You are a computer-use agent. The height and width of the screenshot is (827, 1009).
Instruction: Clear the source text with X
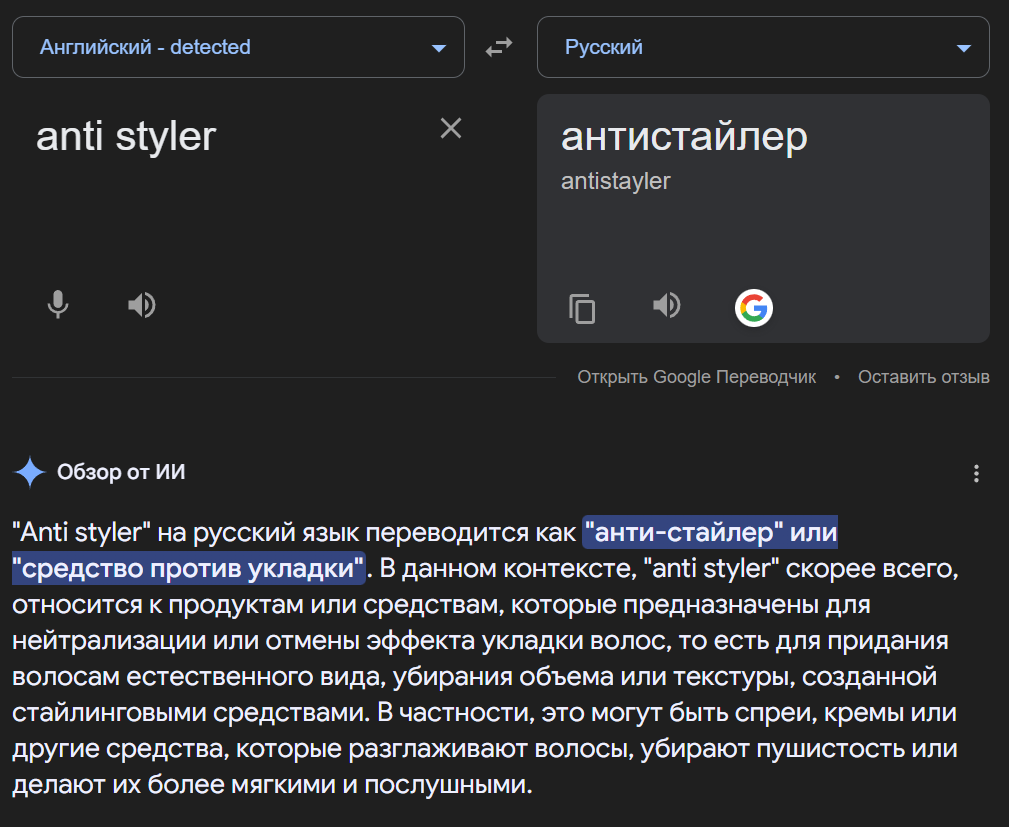tap(451, 128)
